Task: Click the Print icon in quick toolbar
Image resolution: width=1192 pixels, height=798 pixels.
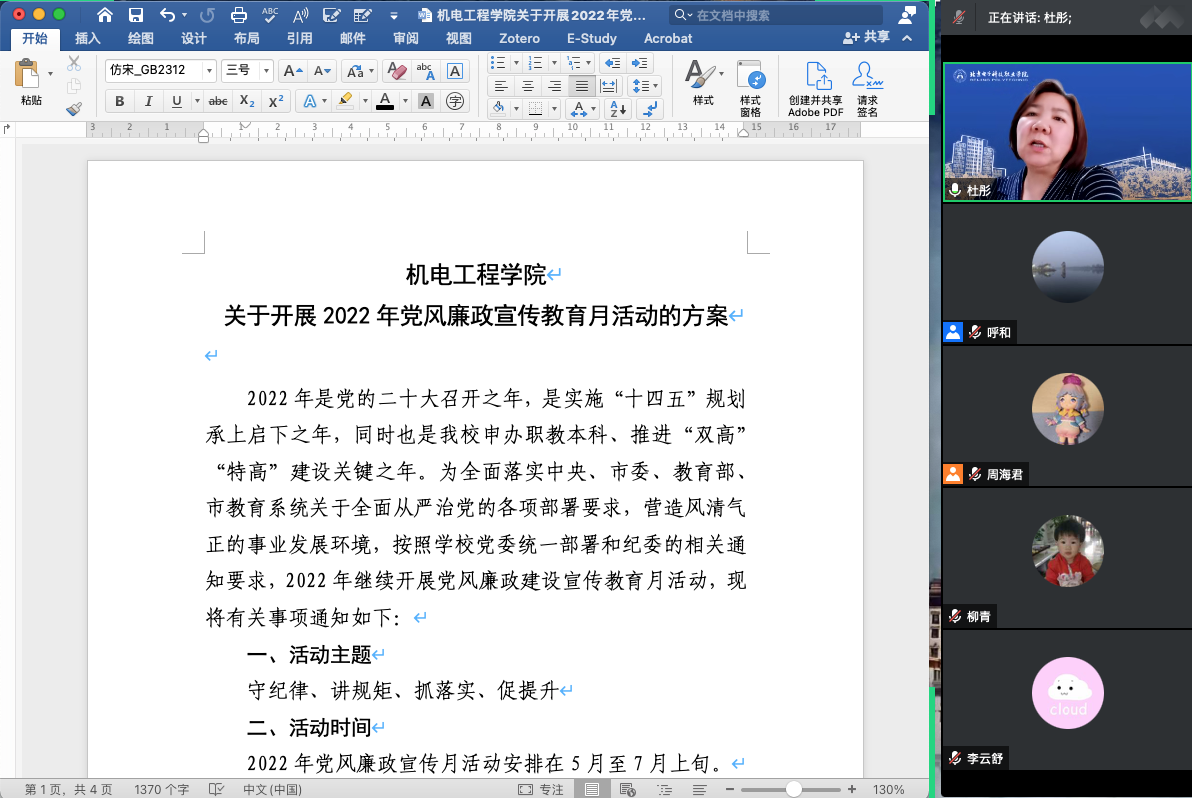Action: tap(238, 14)
